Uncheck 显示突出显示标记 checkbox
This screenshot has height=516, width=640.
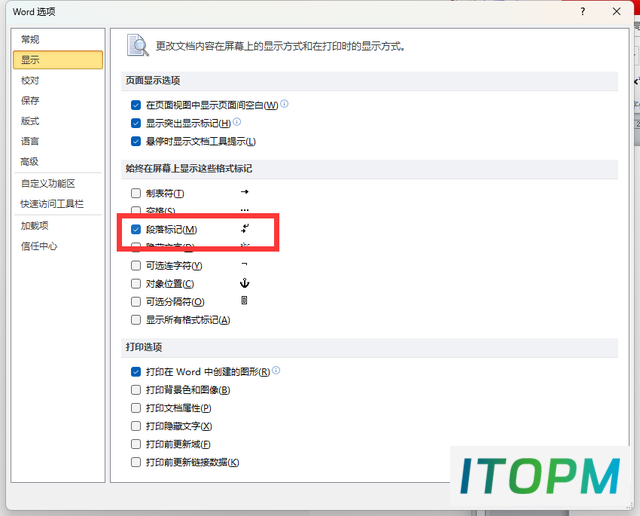coord(136,123)
